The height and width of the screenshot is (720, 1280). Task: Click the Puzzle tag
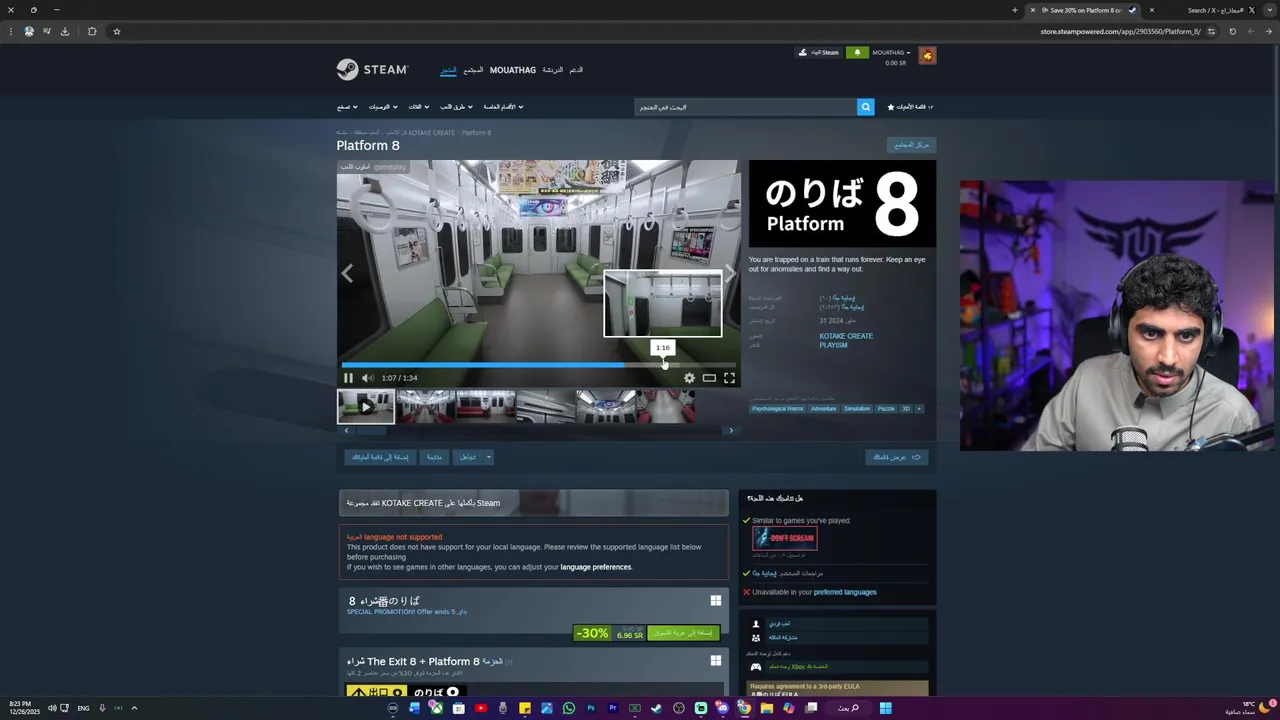click(x=886, y=408)
